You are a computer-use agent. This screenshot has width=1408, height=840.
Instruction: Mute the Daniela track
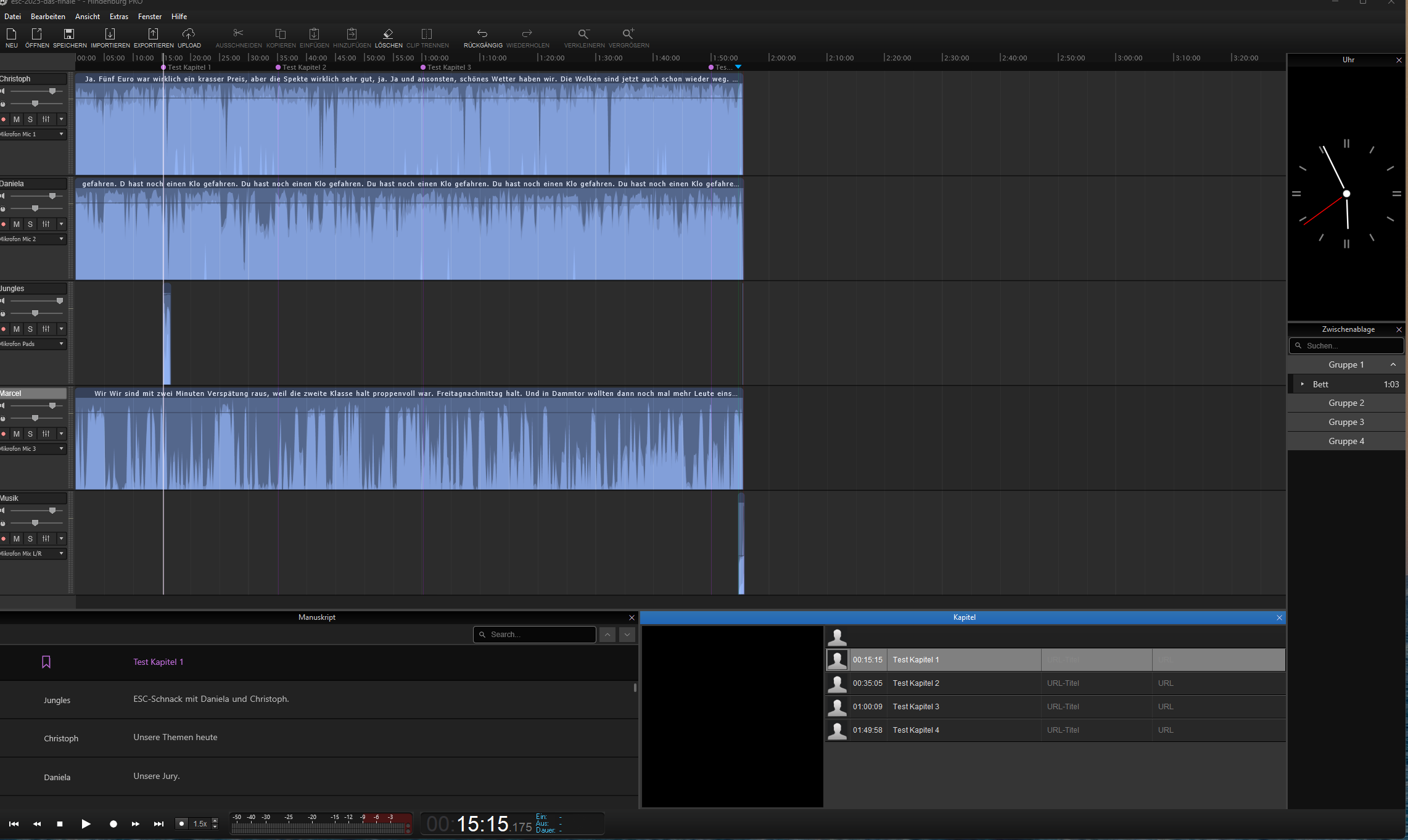point(17,224)
